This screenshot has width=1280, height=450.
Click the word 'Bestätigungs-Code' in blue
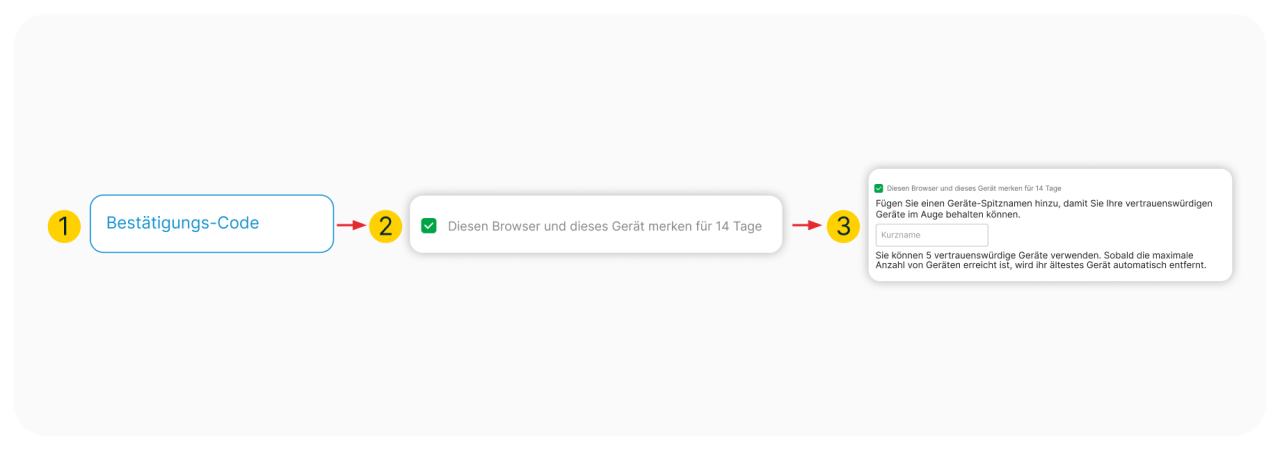click(183, 223)
